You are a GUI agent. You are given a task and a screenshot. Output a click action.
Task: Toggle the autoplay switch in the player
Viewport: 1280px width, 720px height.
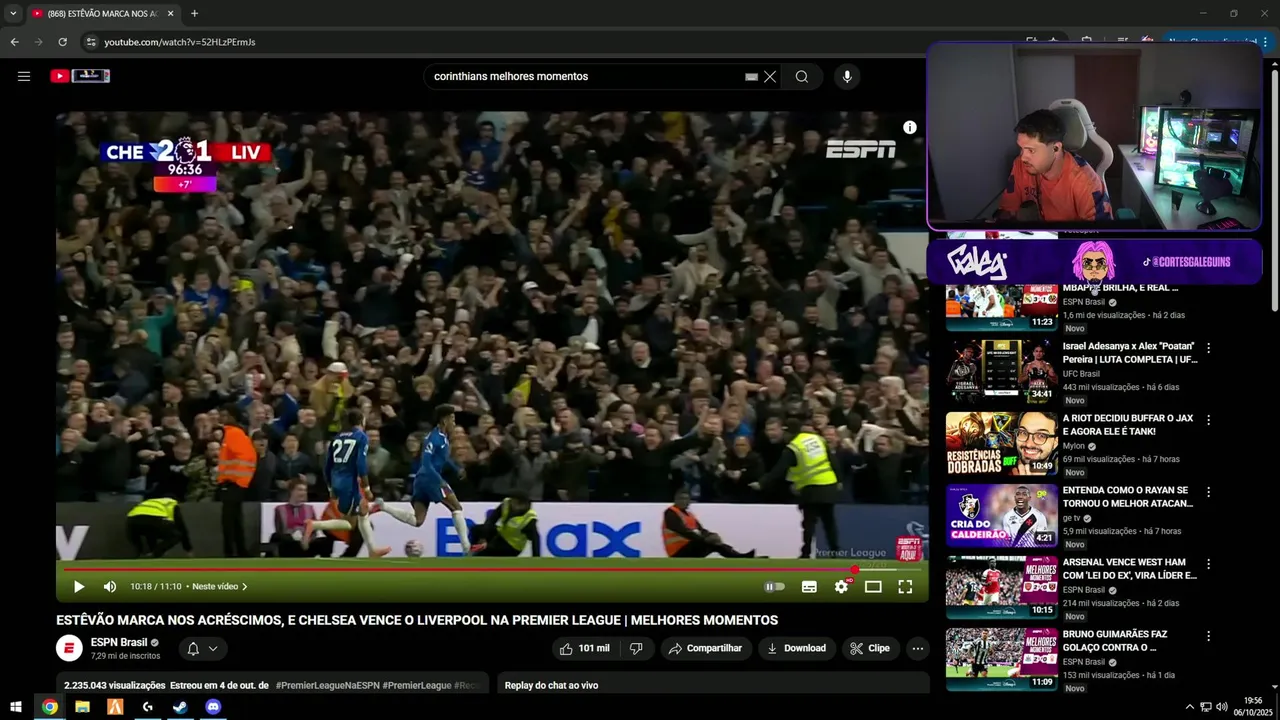775,587
